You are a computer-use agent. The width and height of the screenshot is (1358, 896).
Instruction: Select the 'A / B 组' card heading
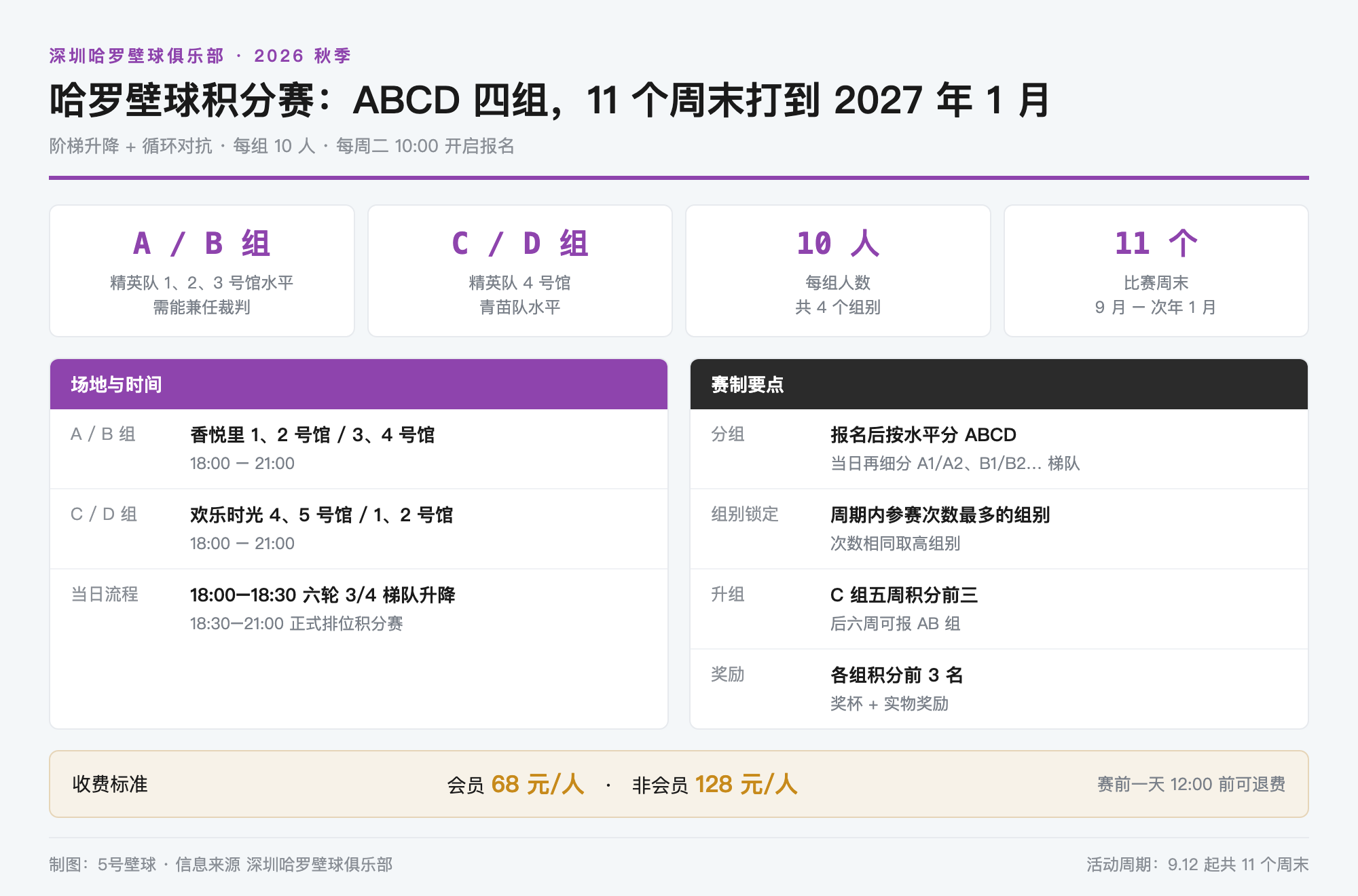[202, 243]
